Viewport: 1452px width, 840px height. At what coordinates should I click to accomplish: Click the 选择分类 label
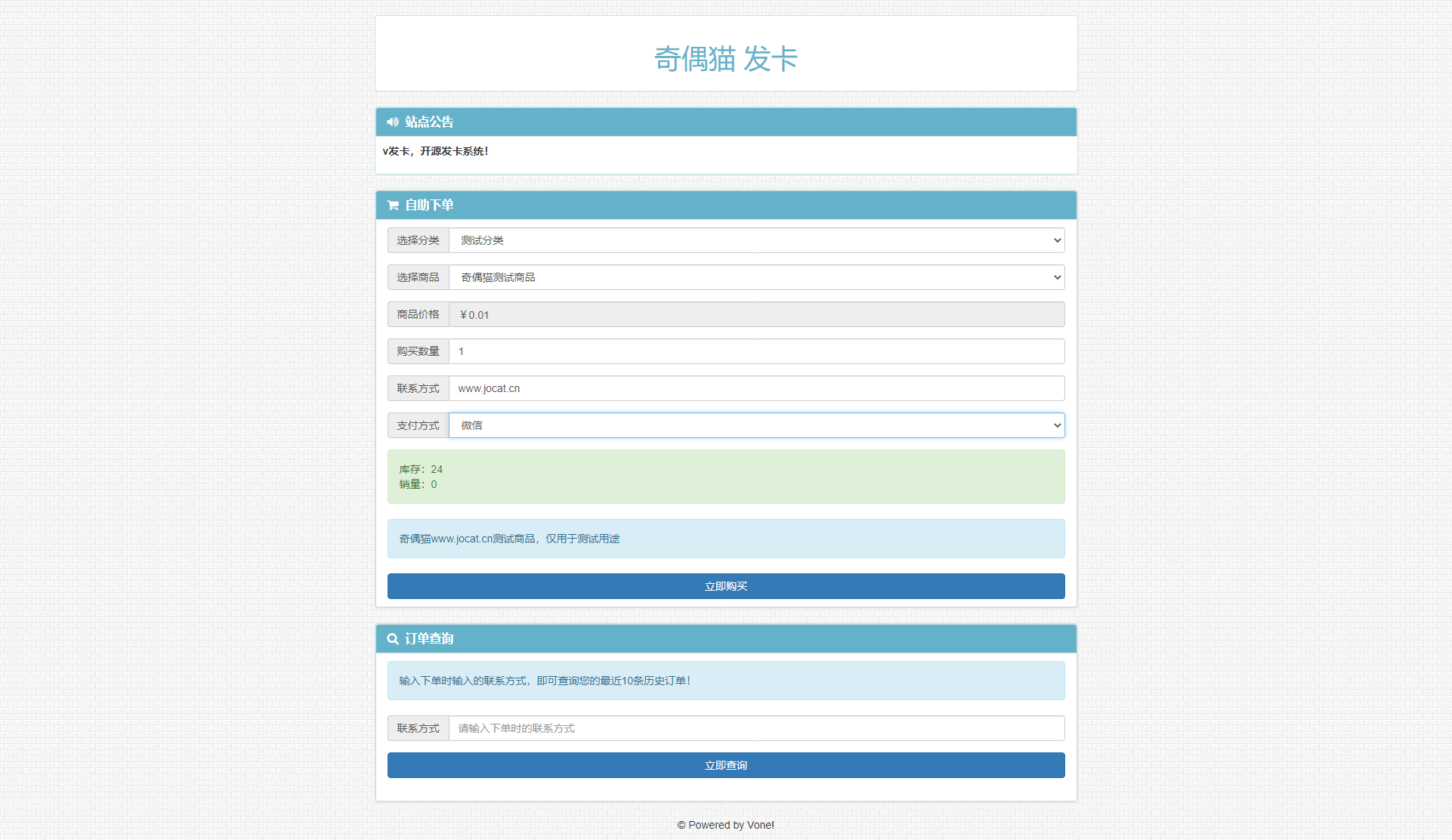(419, 240)
